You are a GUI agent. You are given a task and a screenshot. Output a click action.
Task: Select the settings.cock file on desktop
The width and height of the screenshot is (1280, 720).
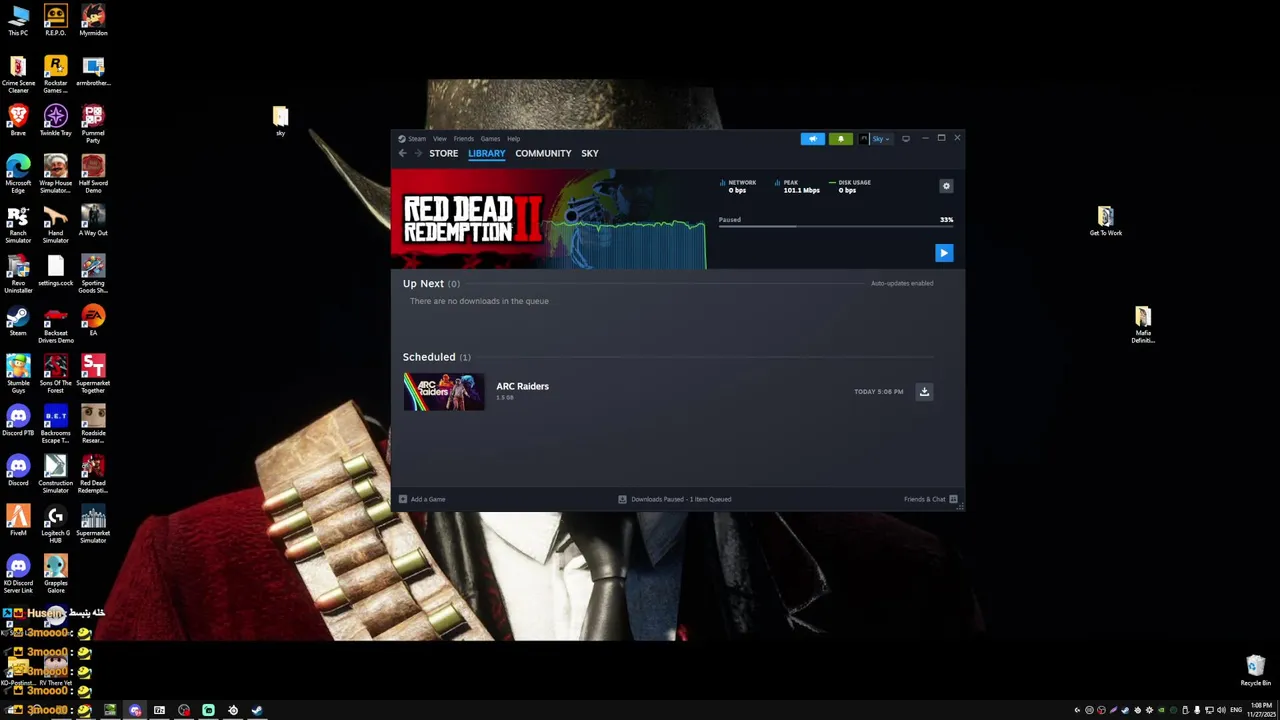(x=55, y=270)
